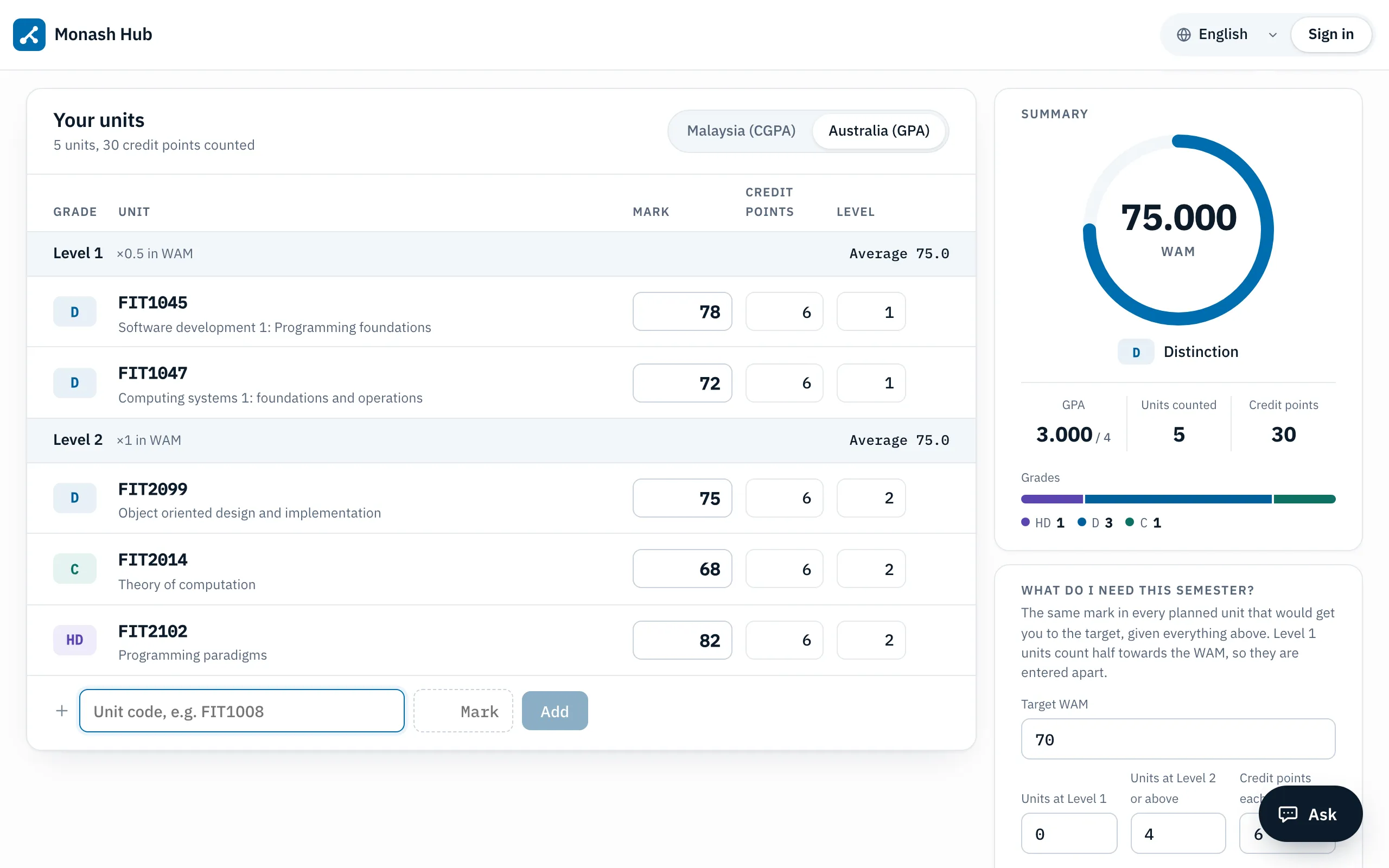Click the chat bubble icon in Ask button
Screen dimensions: 1389x868
pos(1288,814)
